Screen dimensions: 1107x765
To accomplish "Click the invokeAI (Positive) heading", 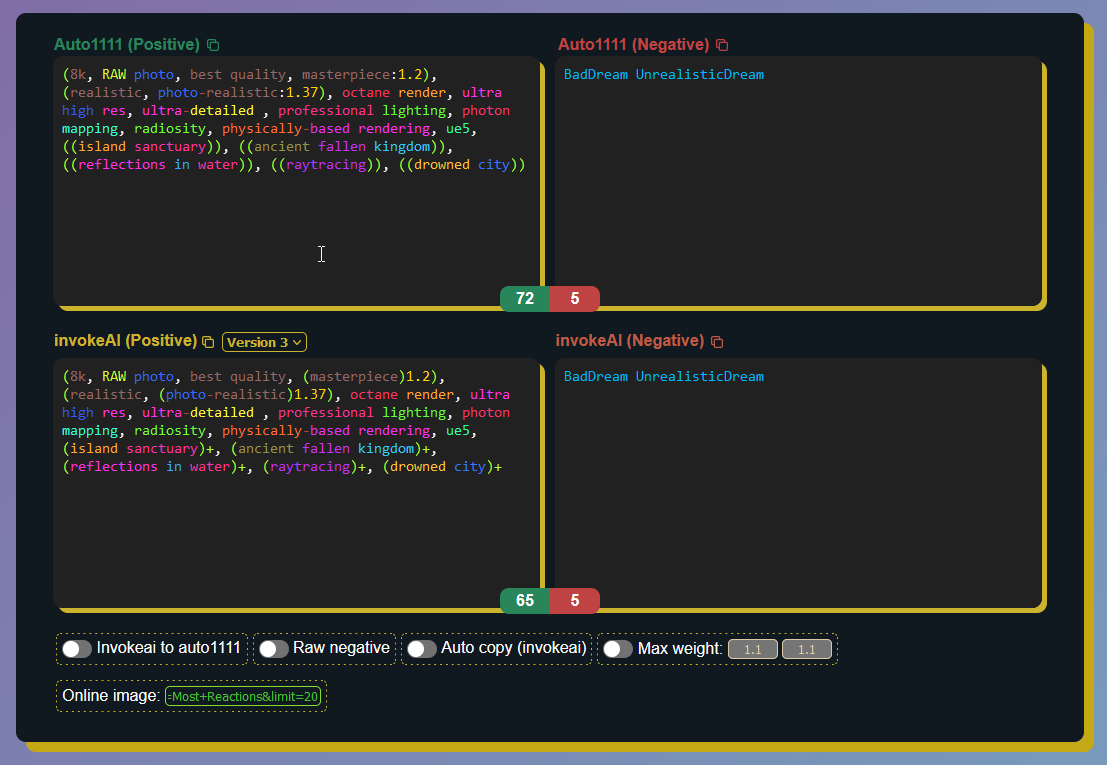I will [126, 341].
